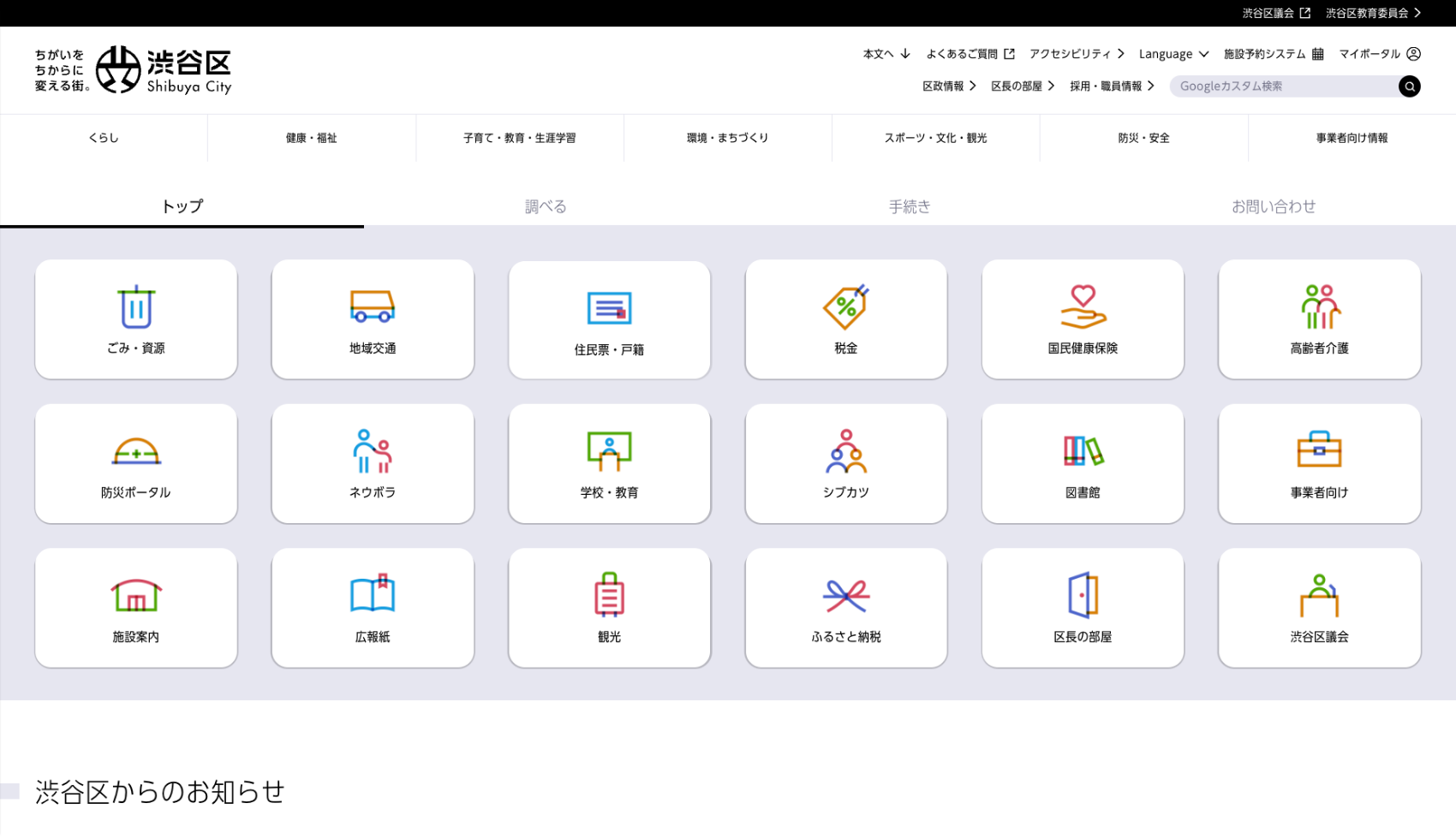
Task: Switch to the お問い合わせ tab
Action: 1274,206
